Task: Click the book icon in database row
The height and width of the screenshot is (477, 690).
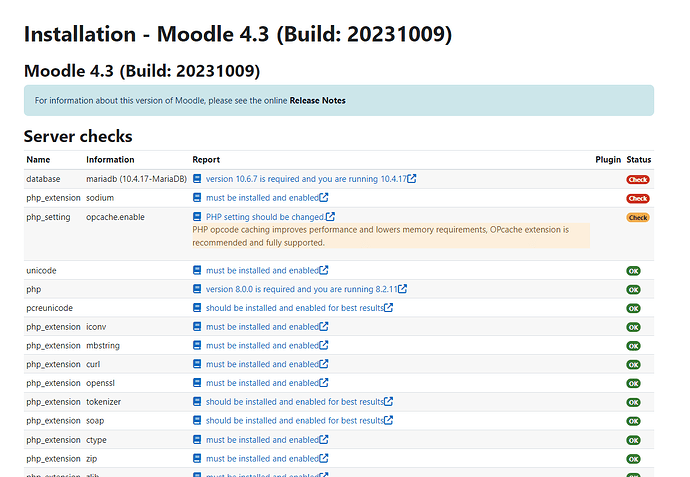Action: pyautogui.click(x=197, y=179)
